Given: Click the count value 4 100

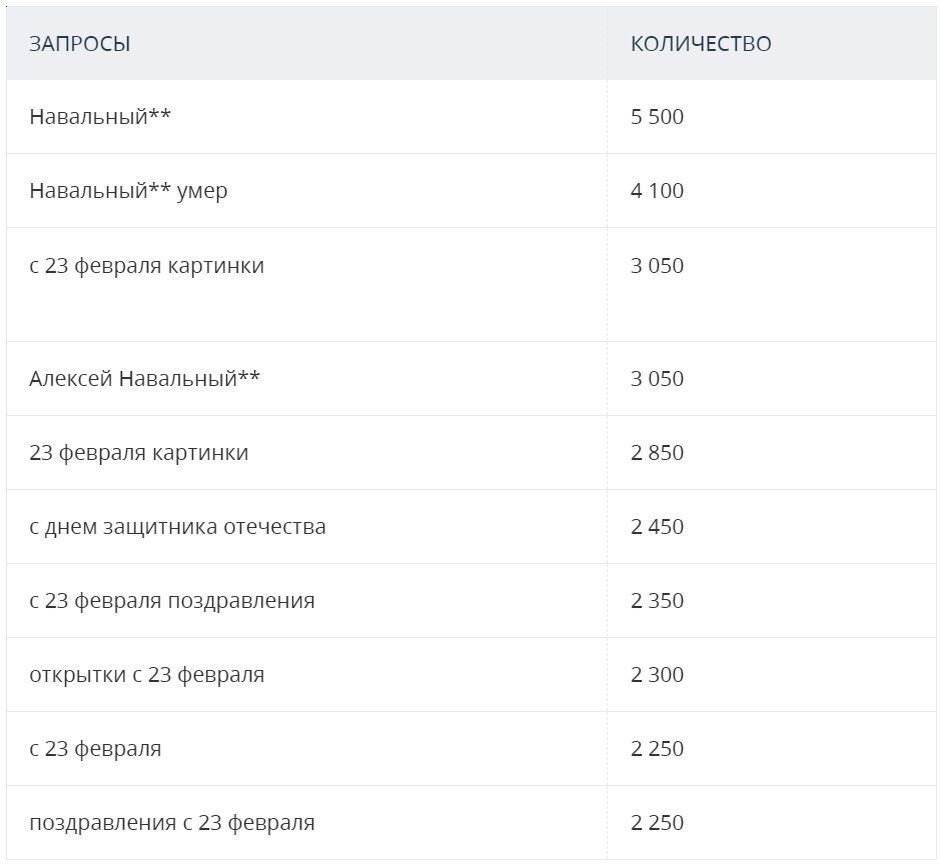Looking at the screenshot, I should click(x=657, y=191).
